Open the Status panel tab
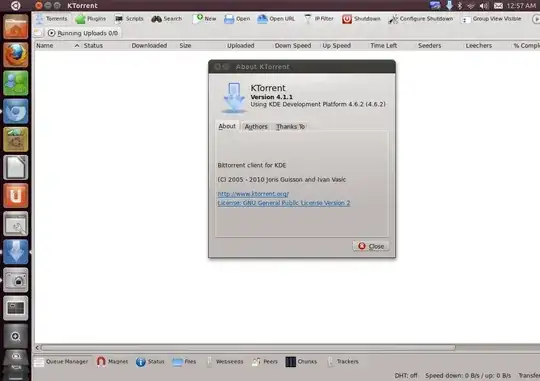Screen dimensions: 540x381 (150, 361)
